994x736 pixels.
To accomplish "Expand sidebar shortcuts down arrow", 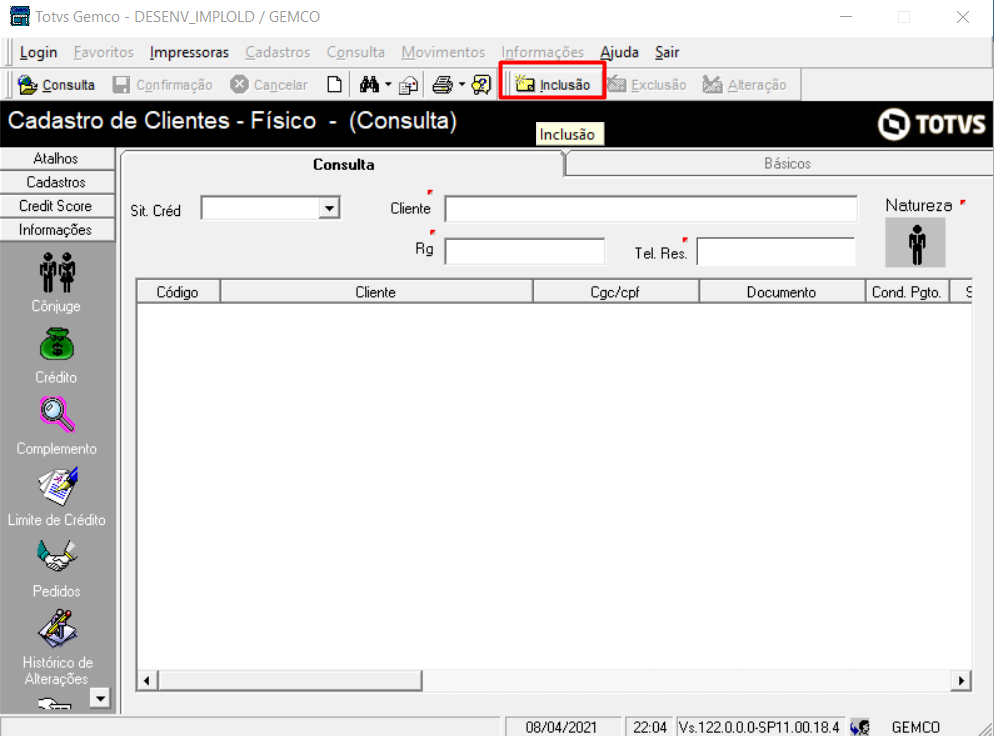I will click(x=100, y=698).
